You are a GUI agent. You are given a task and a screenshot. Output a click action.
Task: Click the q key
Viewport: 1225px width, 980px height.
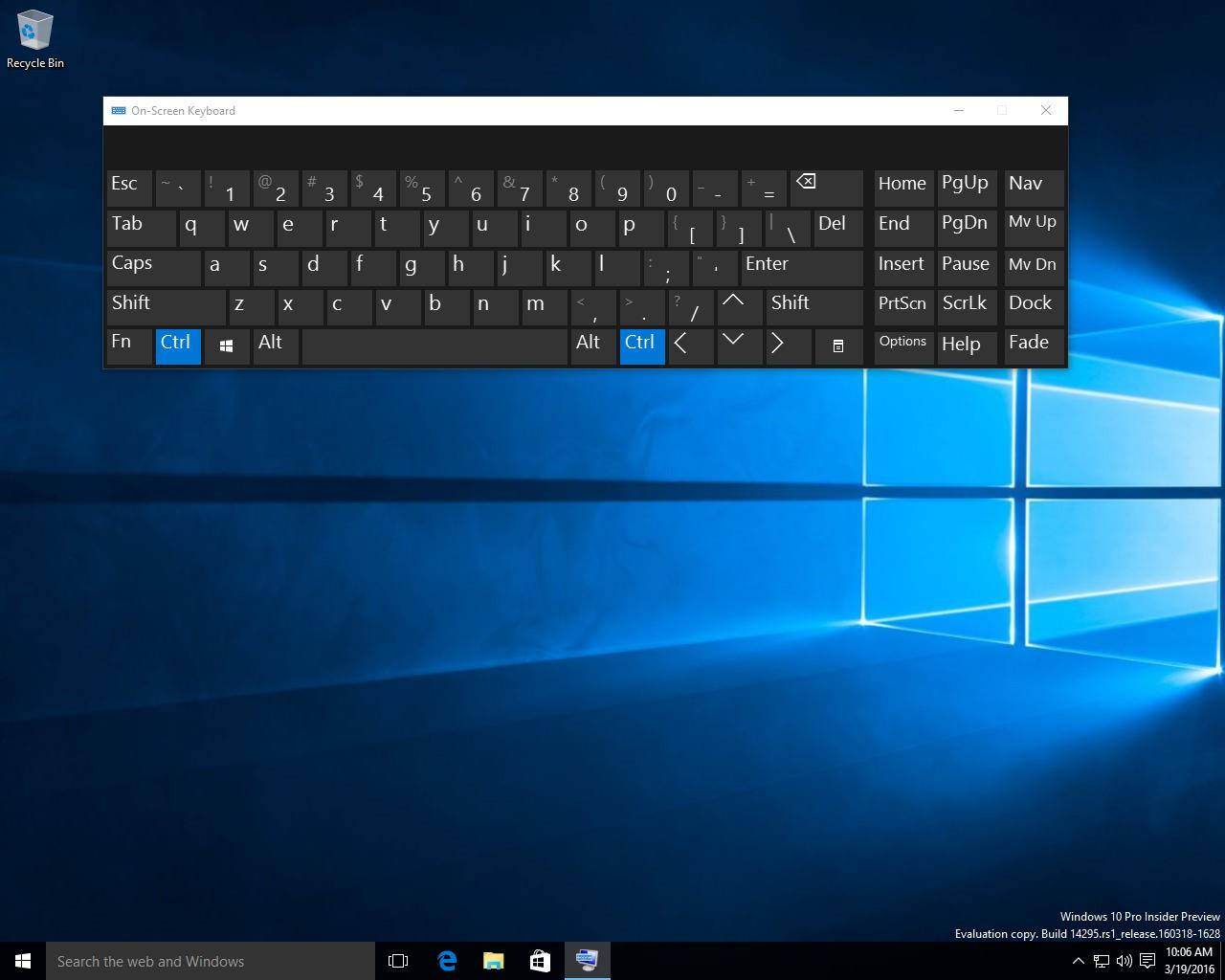(x=202, y=228)
